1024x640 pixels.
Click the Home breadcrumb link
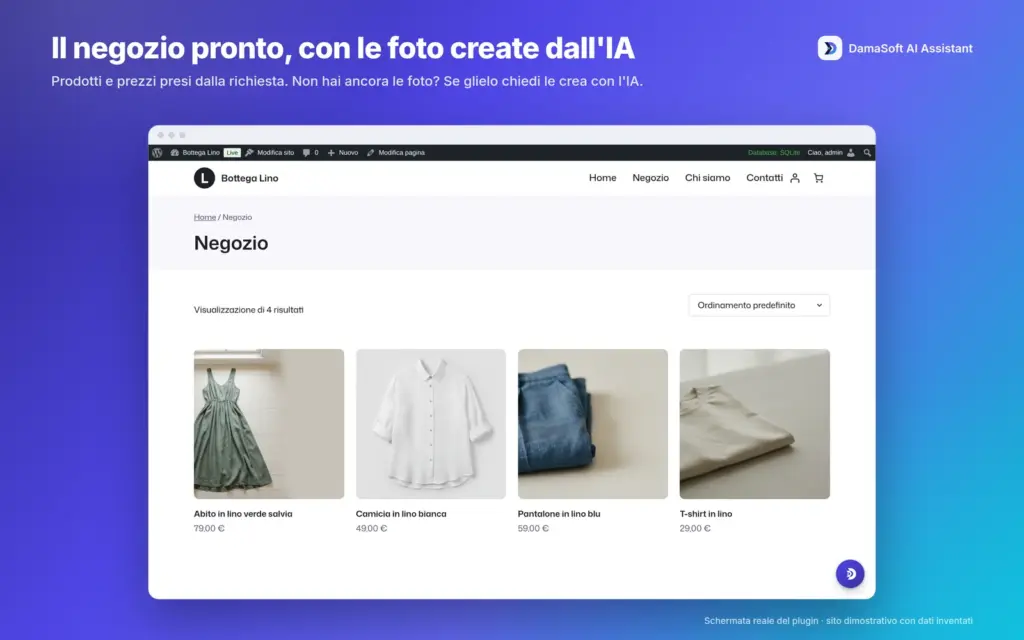(x=204, y=217)
